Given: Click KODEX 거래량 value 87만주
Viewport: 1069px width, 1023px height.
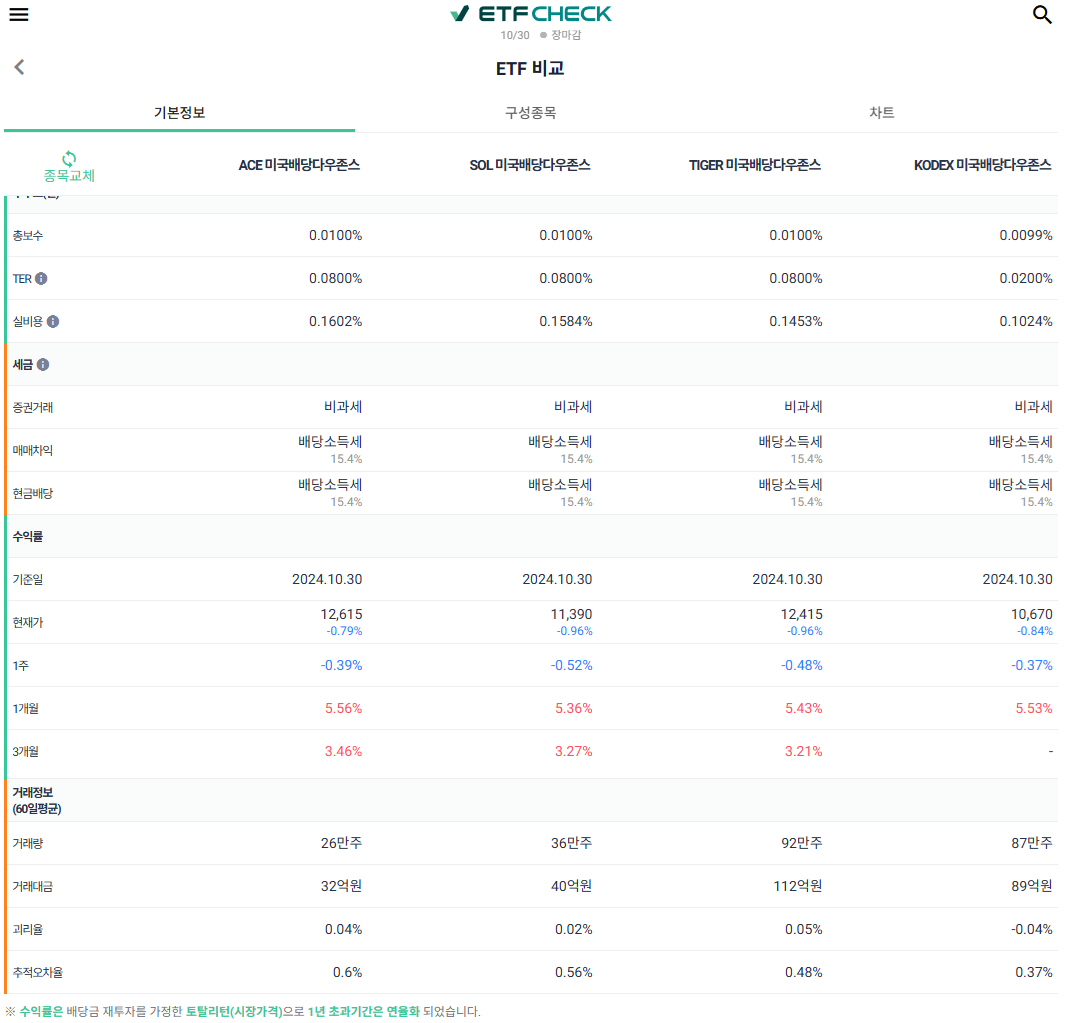Looking at the screenshot, I should tap(1032, 843).
